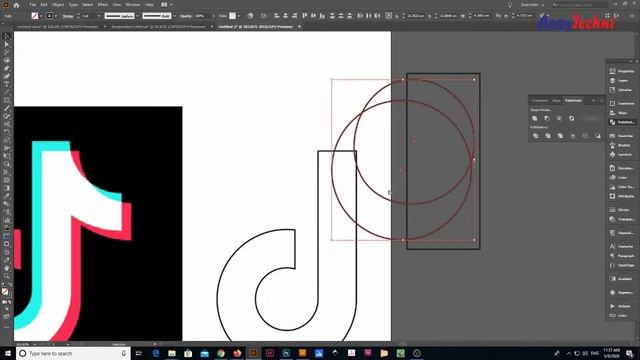Open the Edit menu
Screen dimensions: 640x360
[44, 4]
